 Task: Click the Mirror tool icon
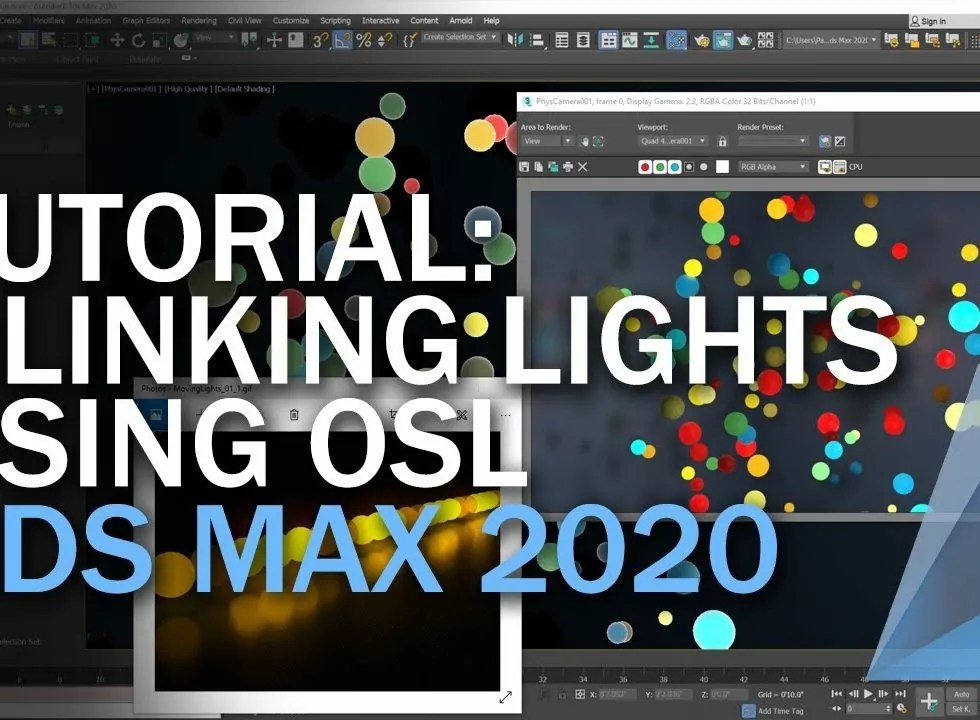coord(515,41)
